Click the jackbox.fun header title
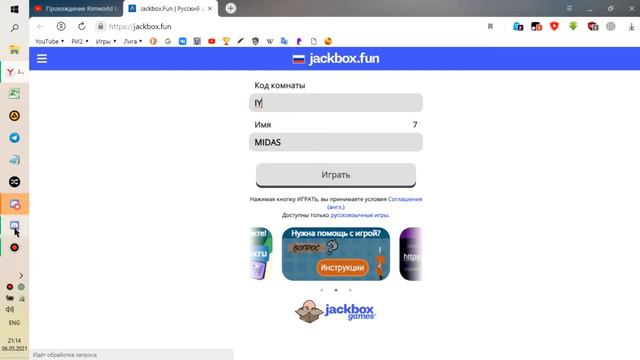640x360 pixels. point(344,58)
